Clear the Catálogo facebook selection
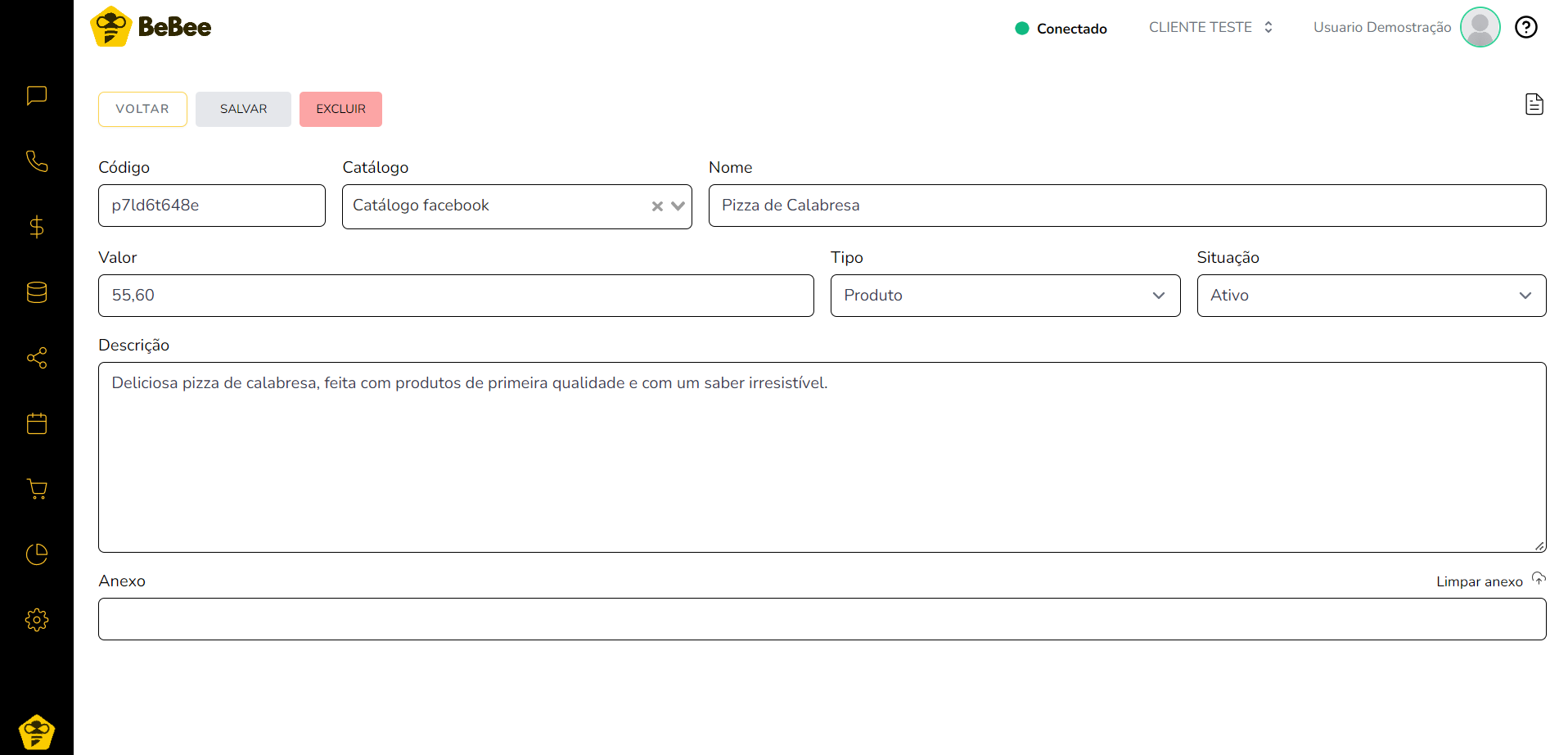Screen dimensions: 1568x755 [x=656, y=206]
